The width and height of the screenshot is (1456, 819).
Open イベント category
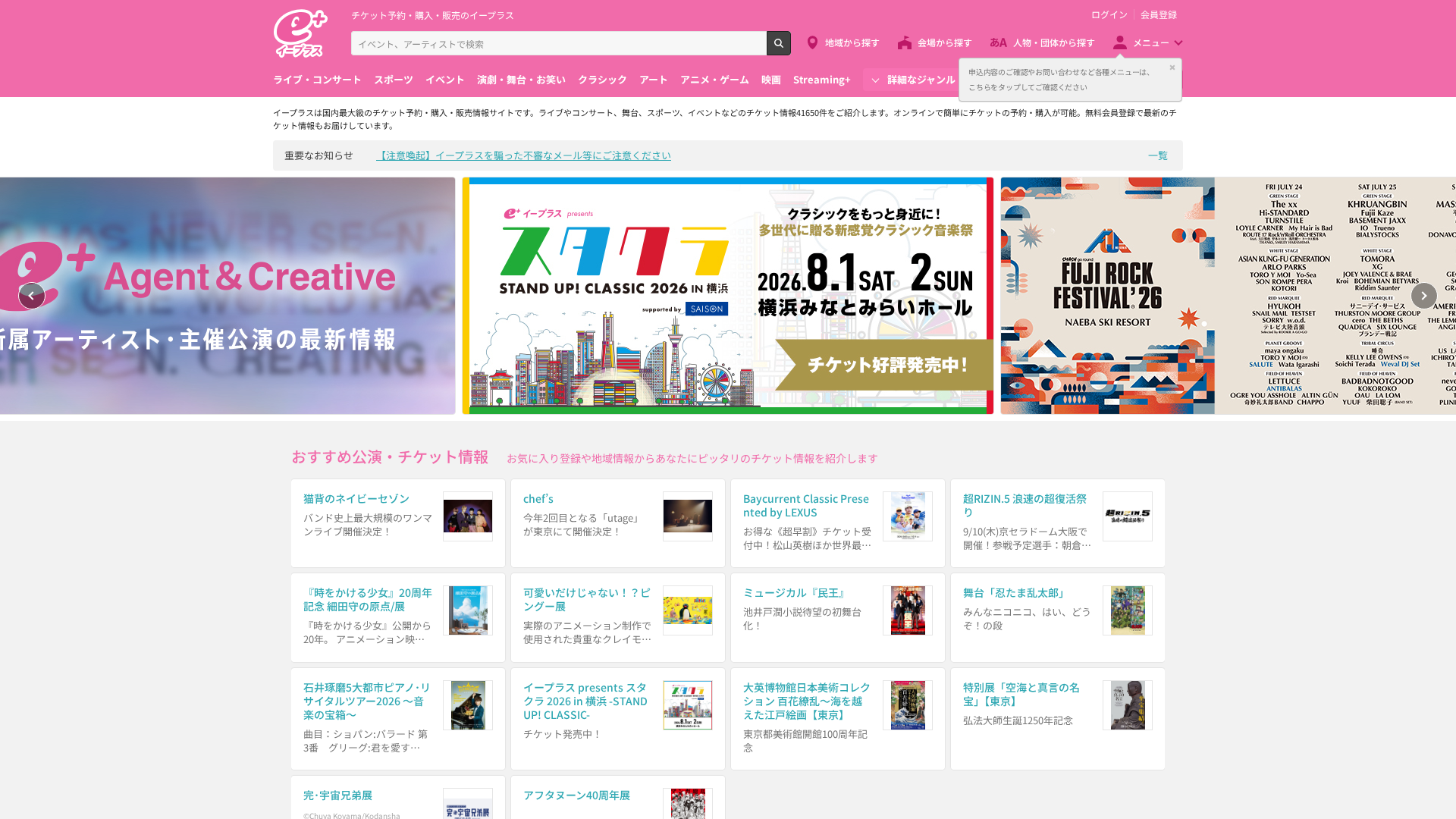444,80
